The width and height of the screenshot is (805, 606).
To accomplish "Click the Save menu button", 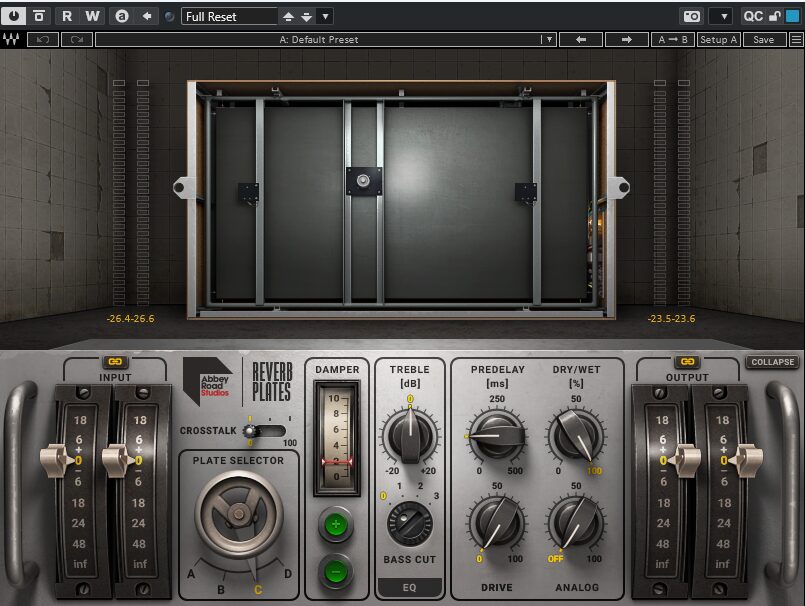I will tap(763, 40).
